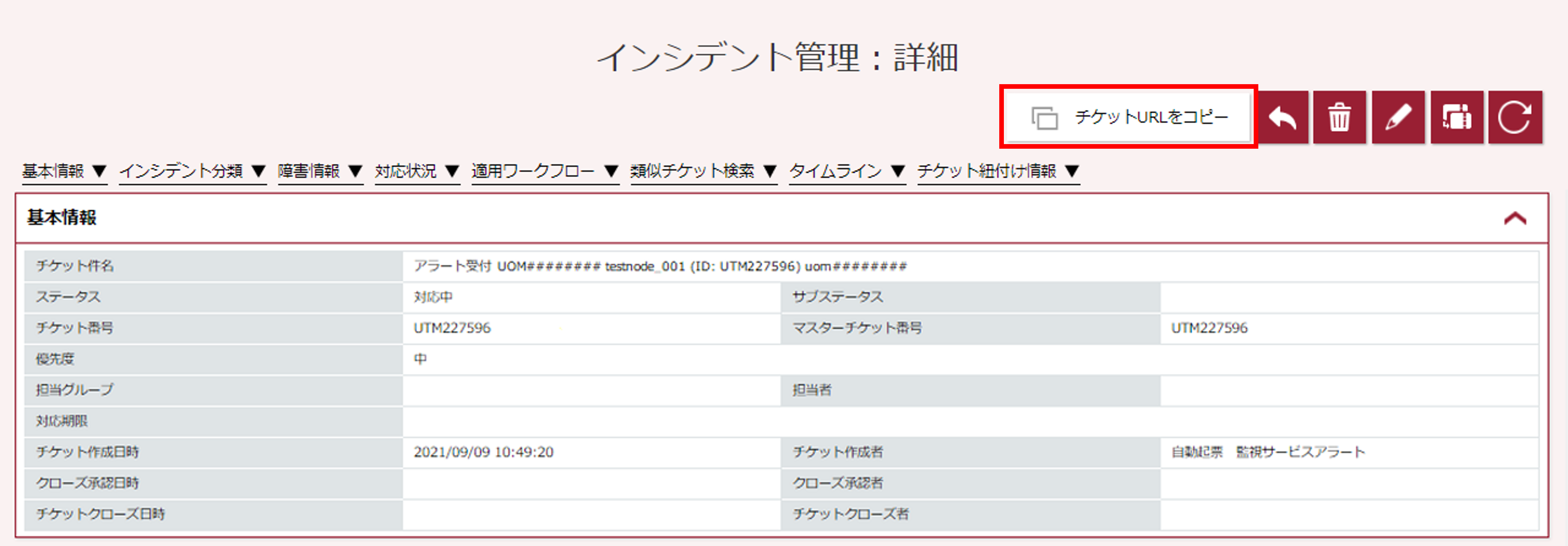Click the creator 自動起票 監視サービスアラート
Image resolution: width=1568 pixels, height=546 pixels.
point(1268,452)
